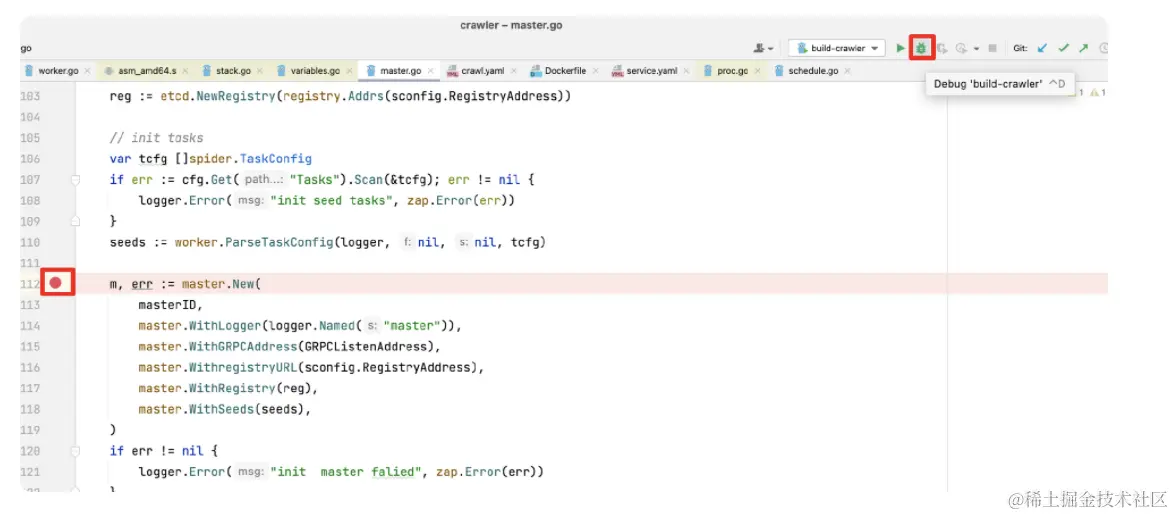This screenshot has width=1174, height=516.
Task: Open the service.yaml tab
Action: pyautogui.click(x=651, y=71)
